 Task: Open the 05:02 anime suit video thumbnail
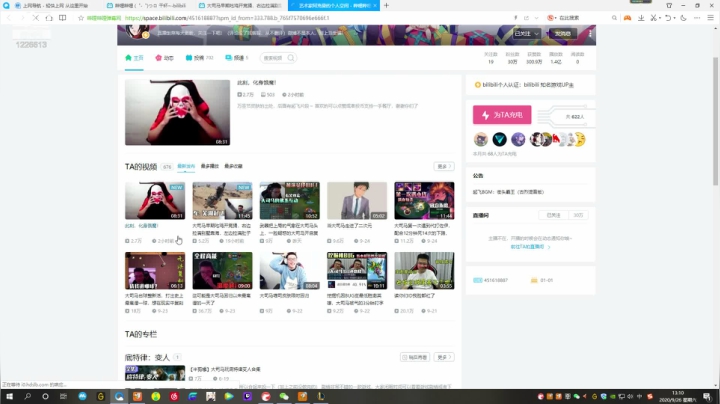pyautogui.click(x=357, y=201)
